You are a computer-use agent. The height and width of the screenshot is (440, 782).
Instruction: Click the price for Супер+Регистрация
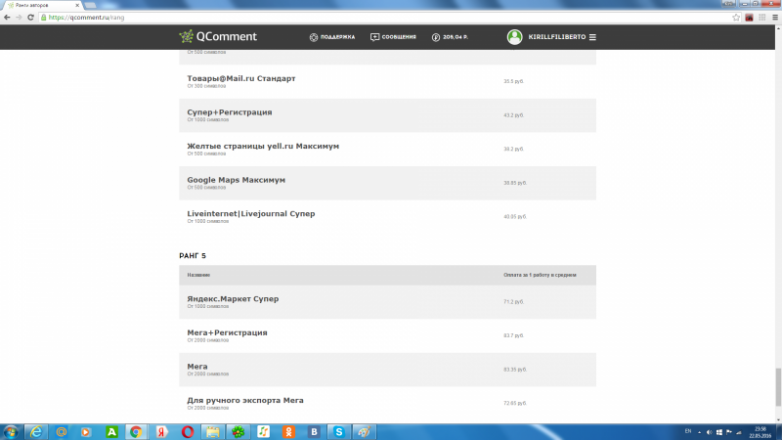point(513,115)
